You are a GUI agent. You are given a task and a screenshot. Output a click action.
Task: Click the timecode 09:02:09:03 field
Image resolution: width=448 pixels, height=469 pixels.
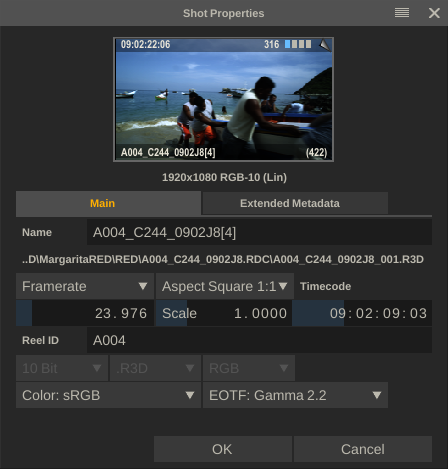point(362,313)
